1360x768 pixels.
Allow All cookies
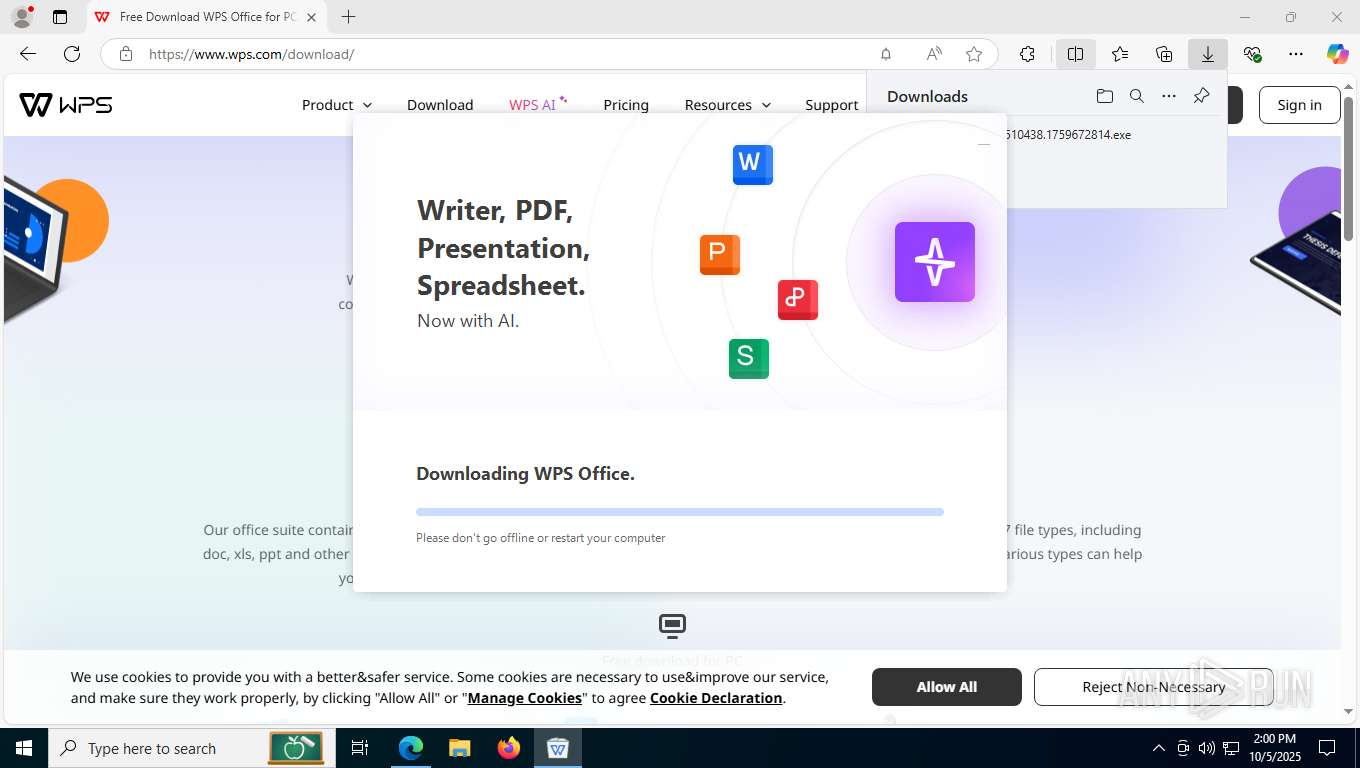click(x=946, y=687)
